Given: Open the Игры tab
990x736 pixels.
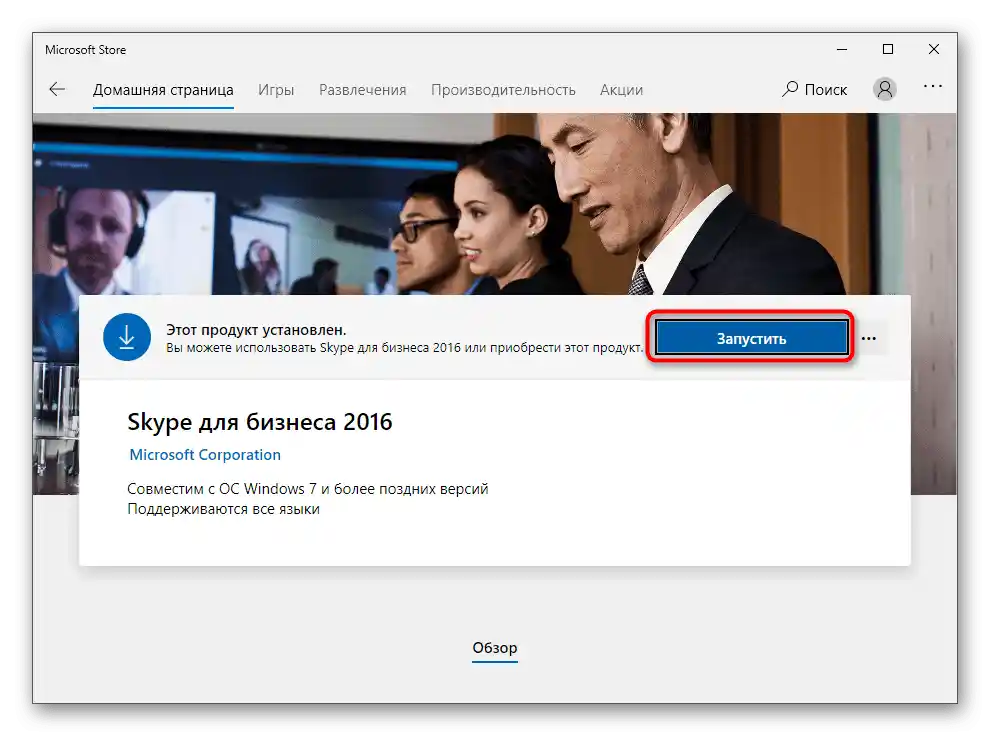Looking at the screenshot, I should pos(276,90).
